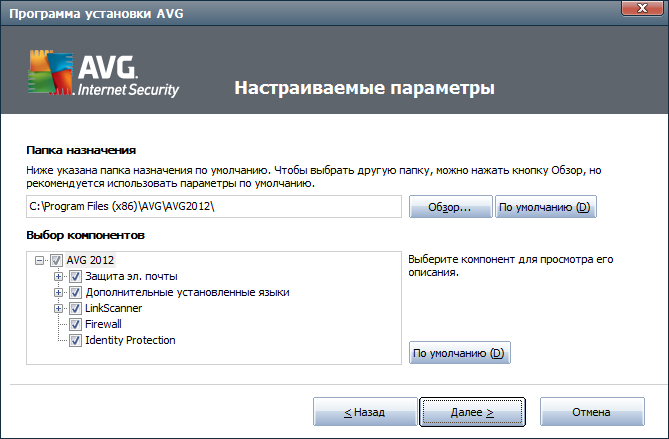The image size is (669, 439).
Task: Uncheck the Firewall checkbox
Action: tap(76, 324)
